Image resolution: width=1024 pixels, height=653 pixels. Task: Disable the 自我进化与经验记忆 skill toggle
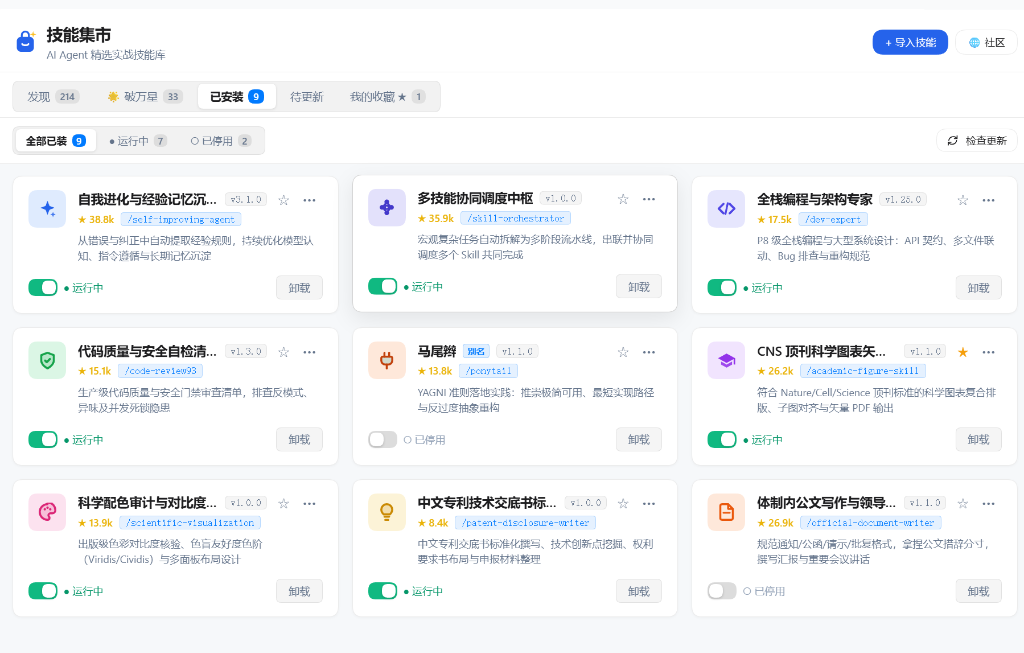point(43,287)
